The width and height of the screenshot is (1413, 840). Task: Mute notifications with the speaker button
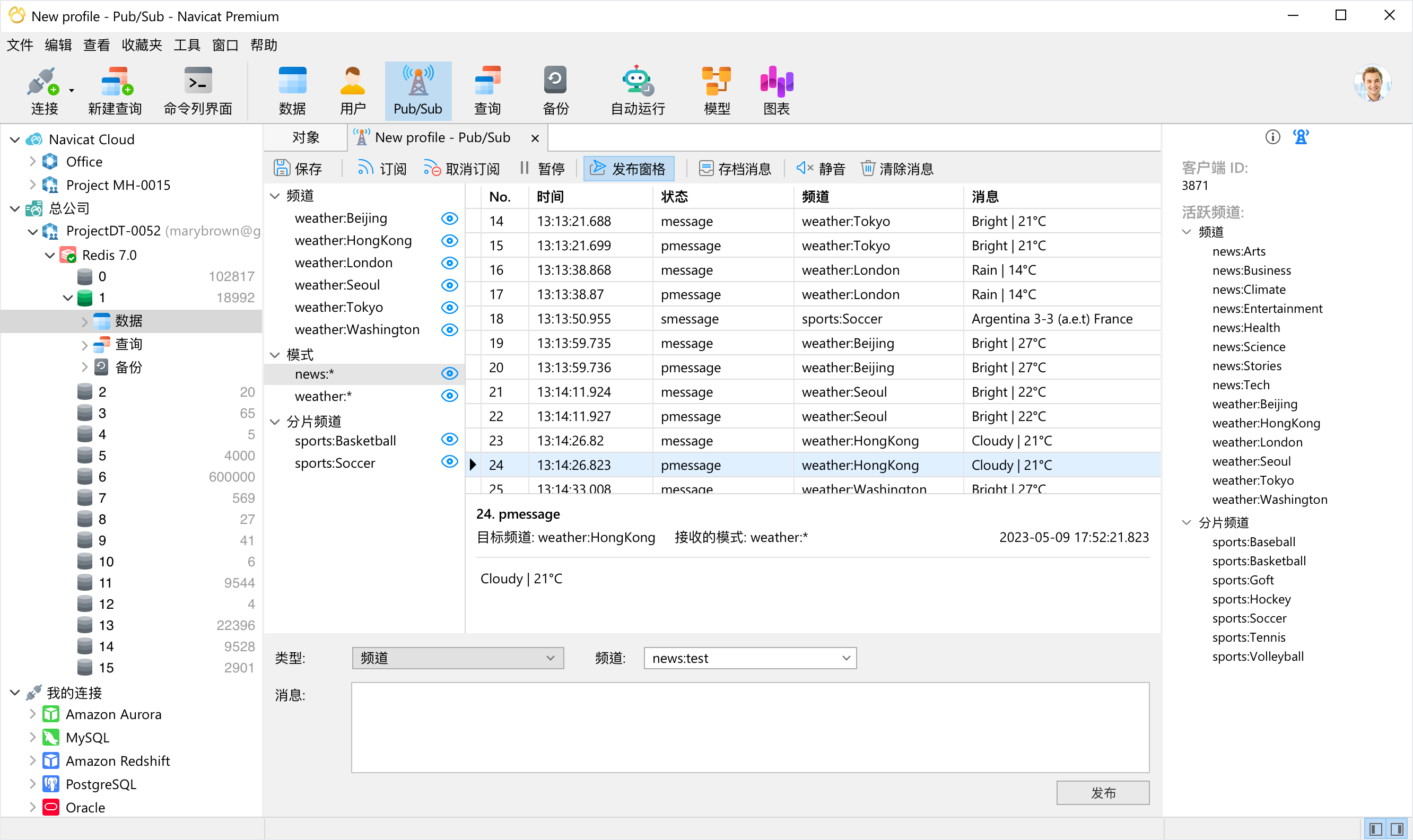[821, 169]
